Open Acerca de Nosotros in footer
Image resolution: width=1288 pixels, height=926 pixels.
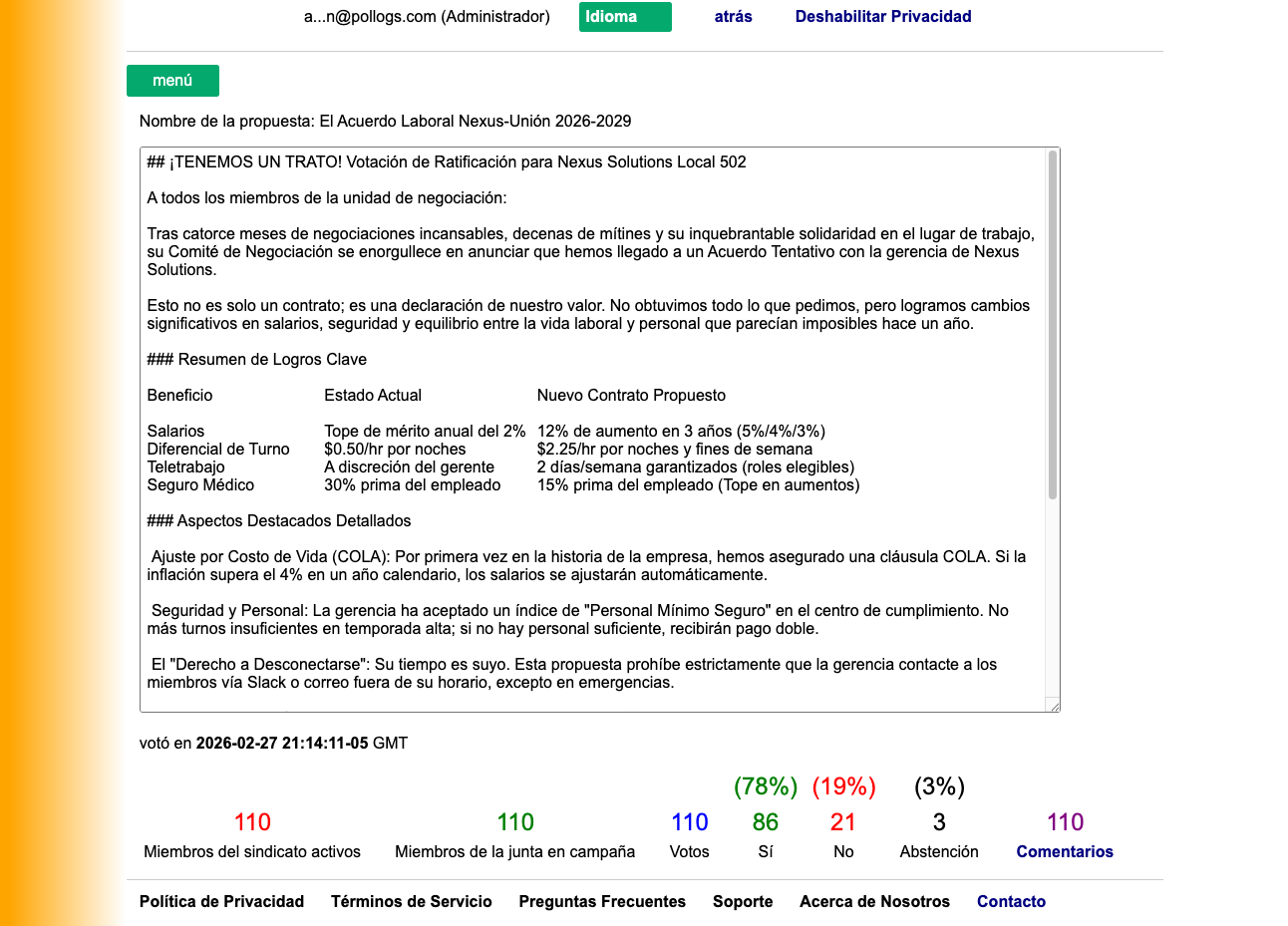click(x=874, y=902)
